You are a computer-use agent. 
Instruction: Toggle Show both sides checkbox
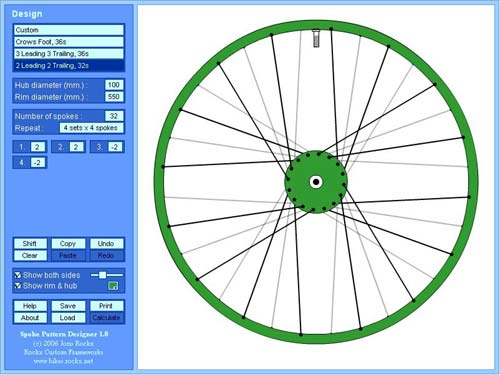[18, 275]
